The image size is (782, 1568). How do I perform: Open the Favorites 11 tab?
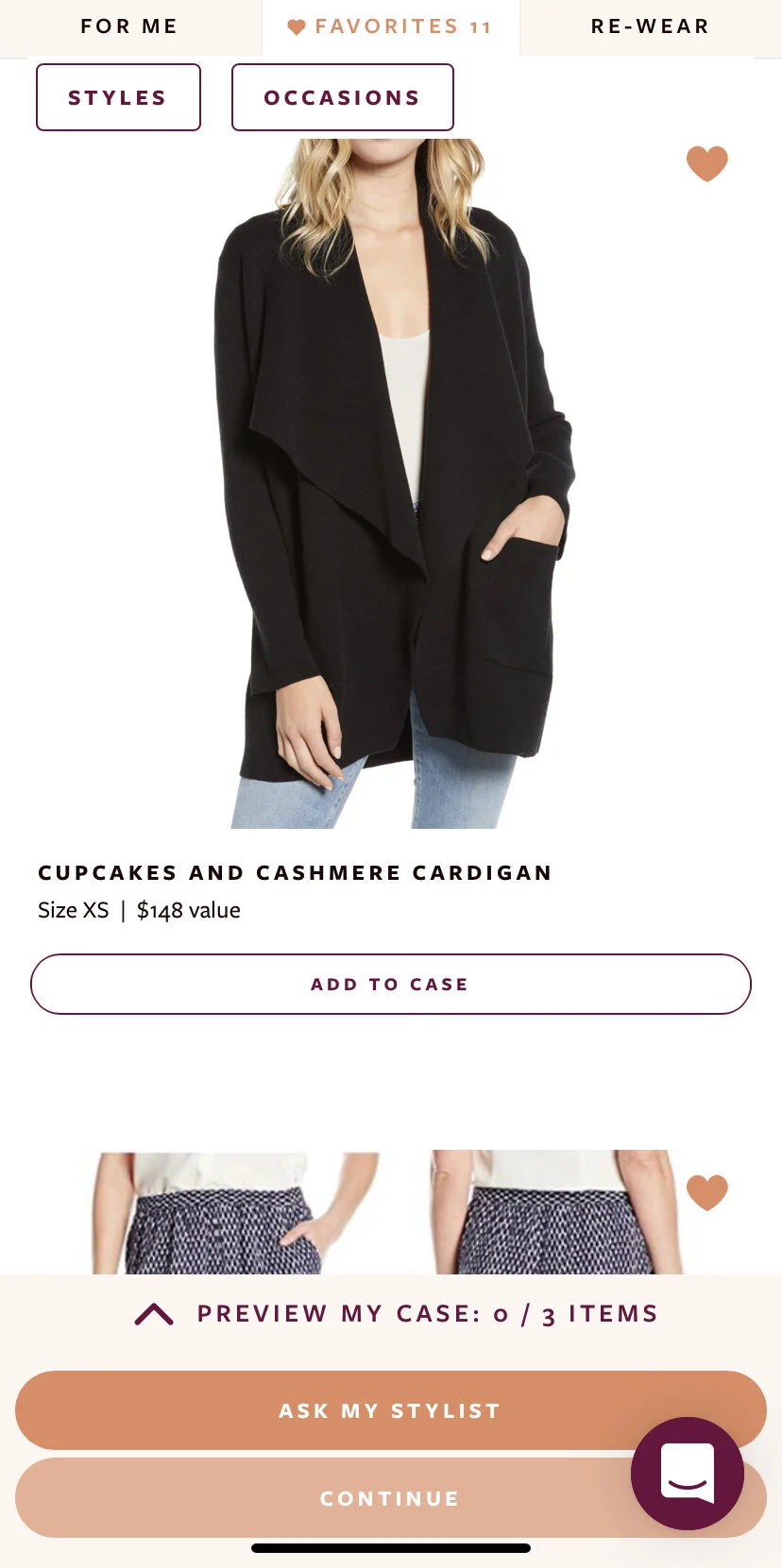coord(390,26)
